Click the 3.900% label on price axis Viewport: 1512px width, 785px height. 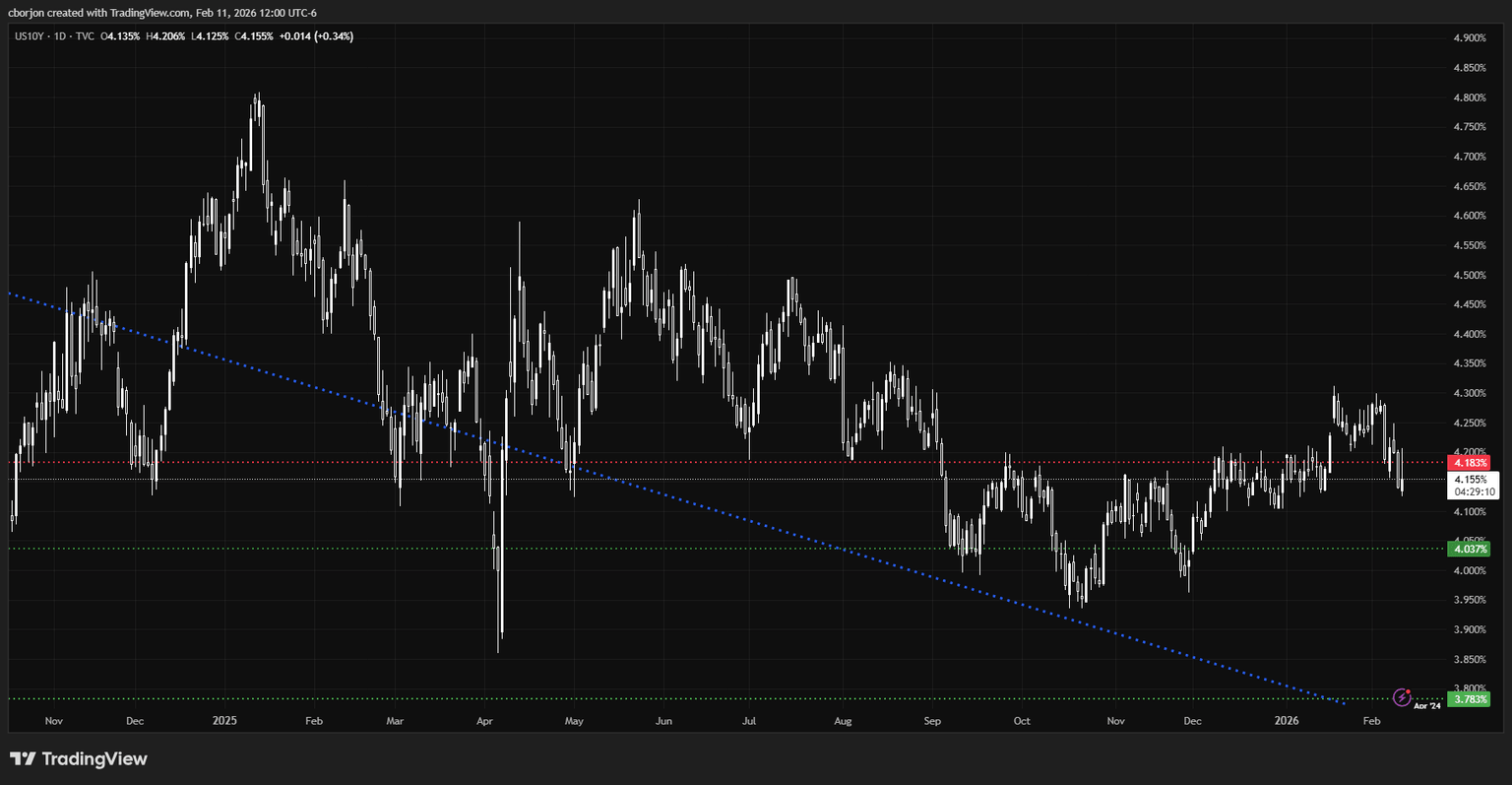(1470, 629)
